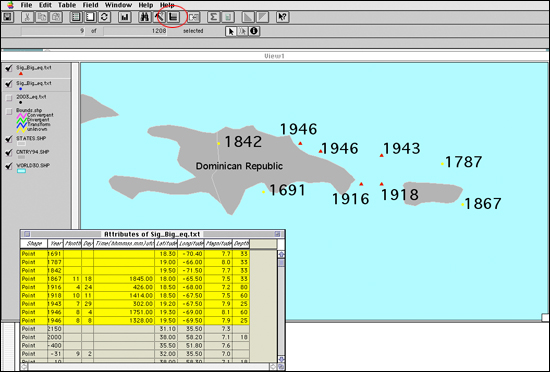Uncheck the STATES.SHP theme checkbox
Screen dimensions: 550x372
click(9, 139)
